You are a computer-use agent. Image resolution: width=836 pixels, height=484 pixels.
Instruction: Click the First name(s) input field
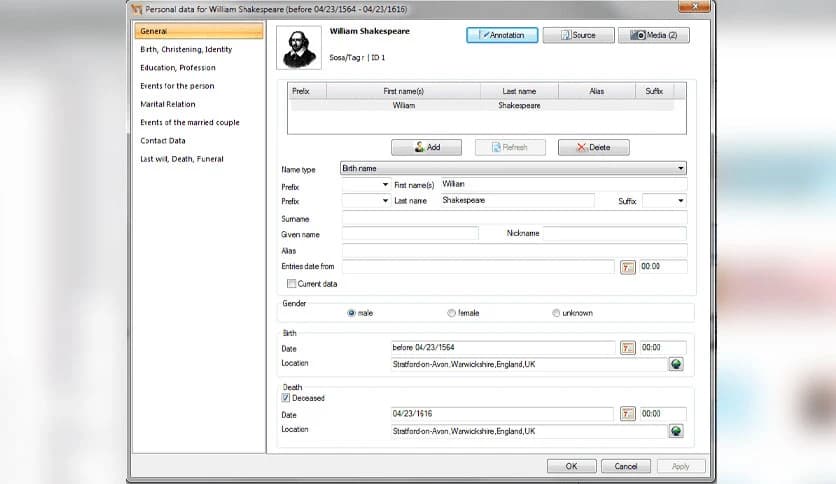pyautogui.click(x=564, y=184)
